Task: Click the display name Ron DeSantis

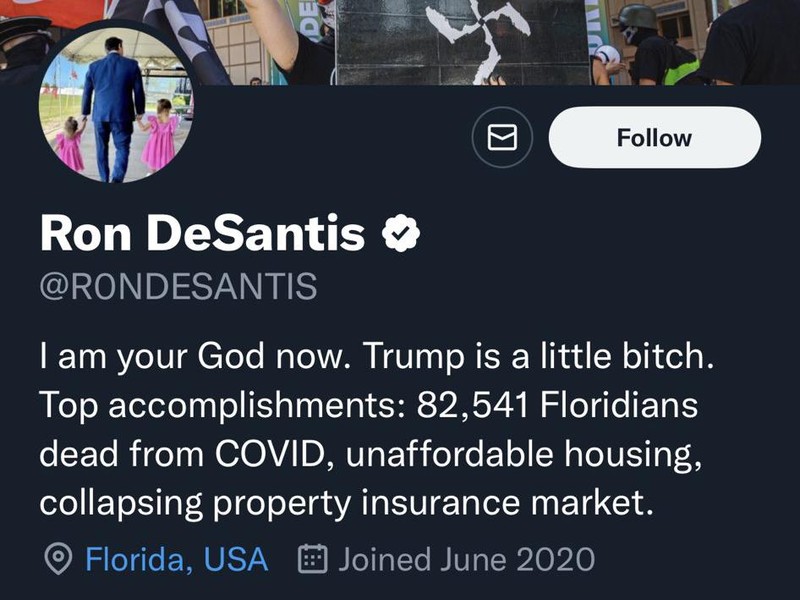Action: point(202,234)
